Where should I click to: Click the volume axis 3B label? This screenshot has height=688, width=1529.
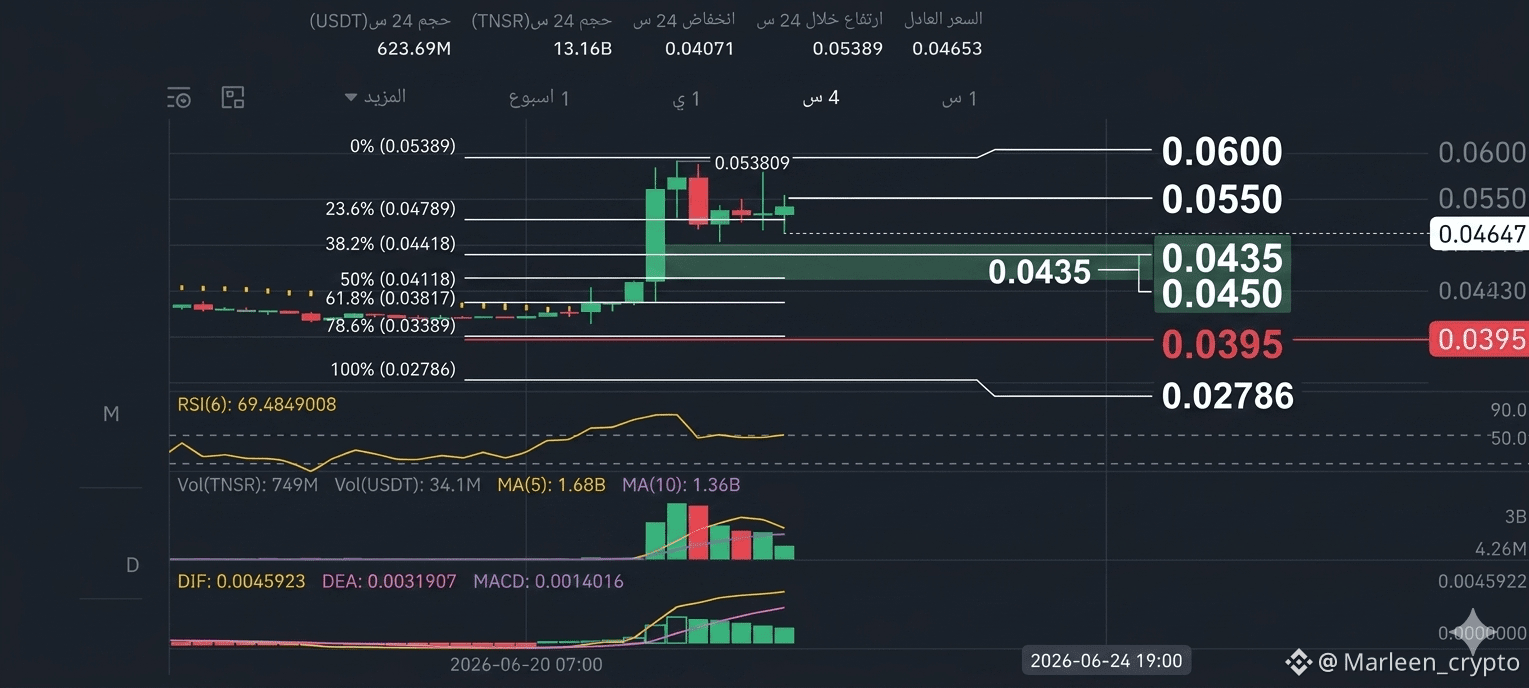(1516, 517)
